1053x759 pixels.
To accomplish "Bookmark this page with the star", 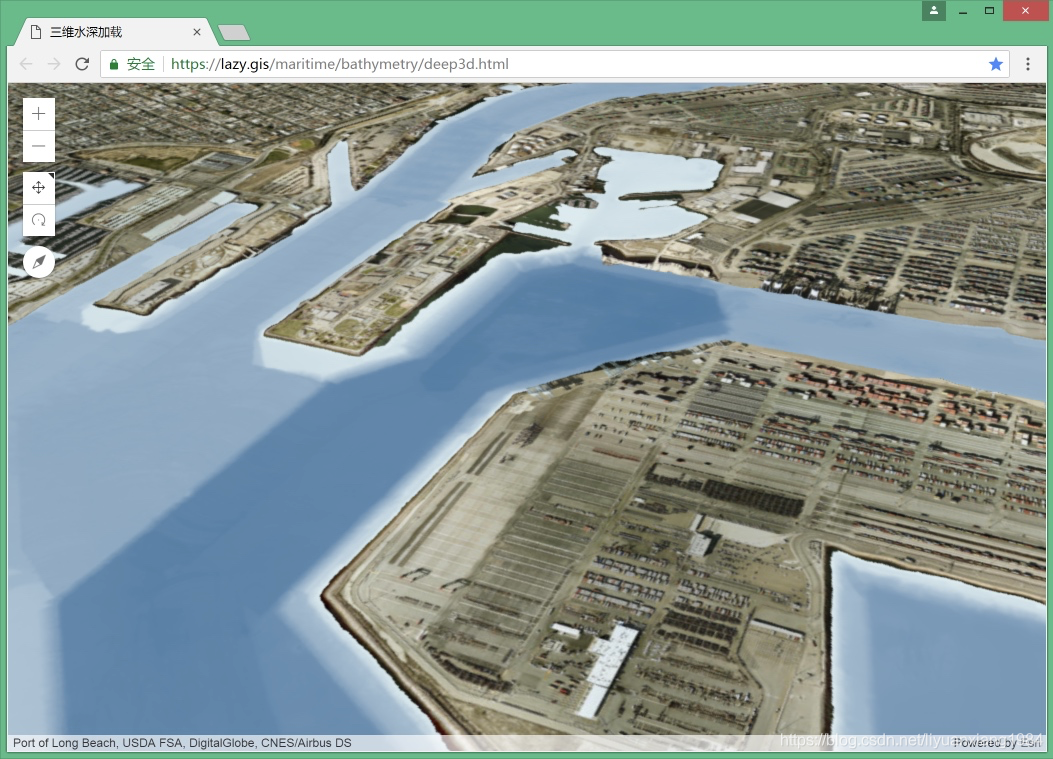I will [x=995, y=64].
